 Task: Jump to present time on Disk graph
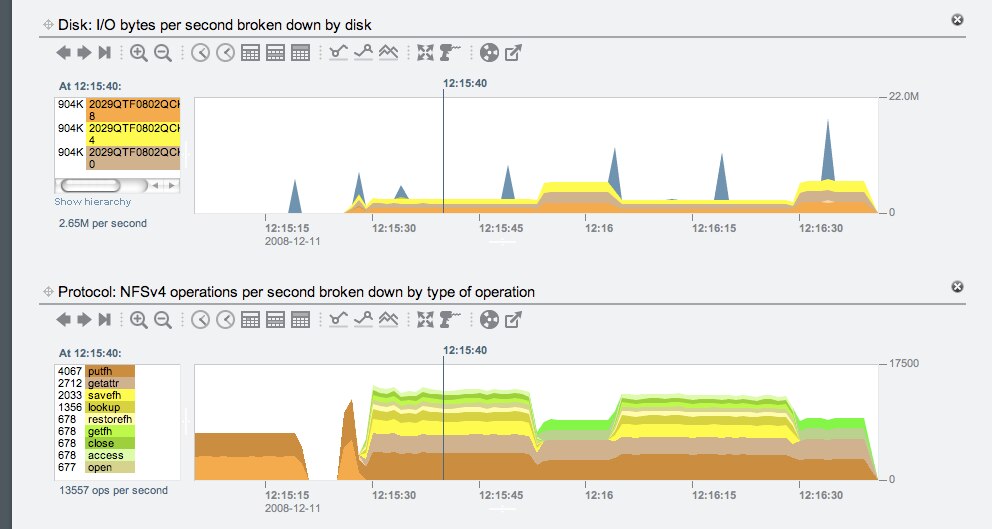click(x=104, y=53)
